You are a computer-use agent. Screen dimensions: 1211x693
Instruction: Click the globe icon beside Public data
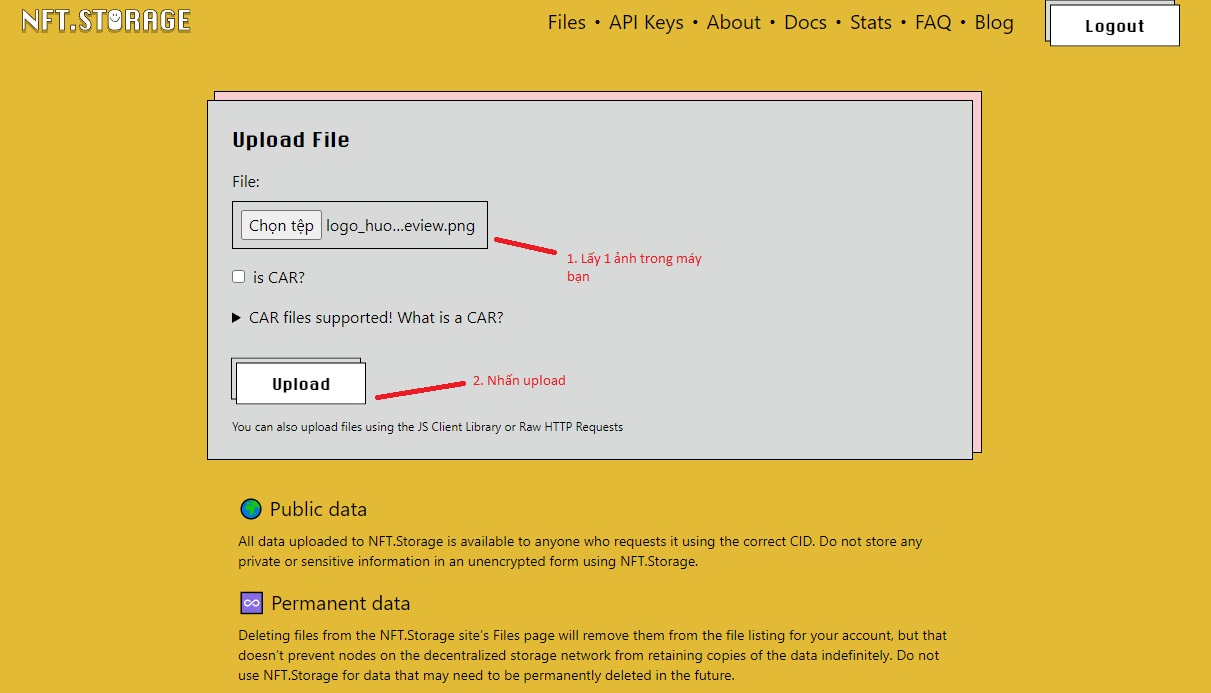251,509
